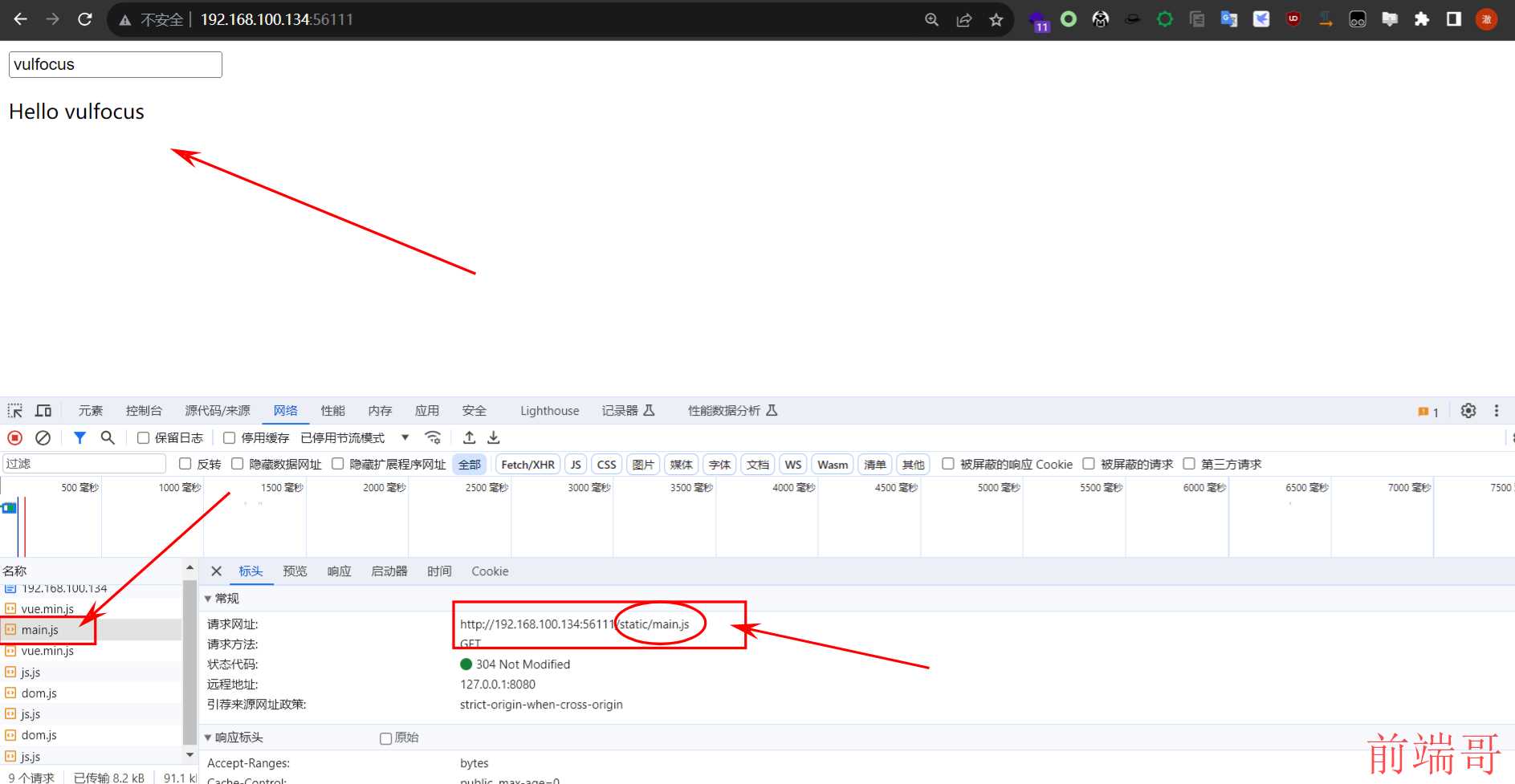
Task: Open the zoom magnifier in address bar
Action: (931, 20)
